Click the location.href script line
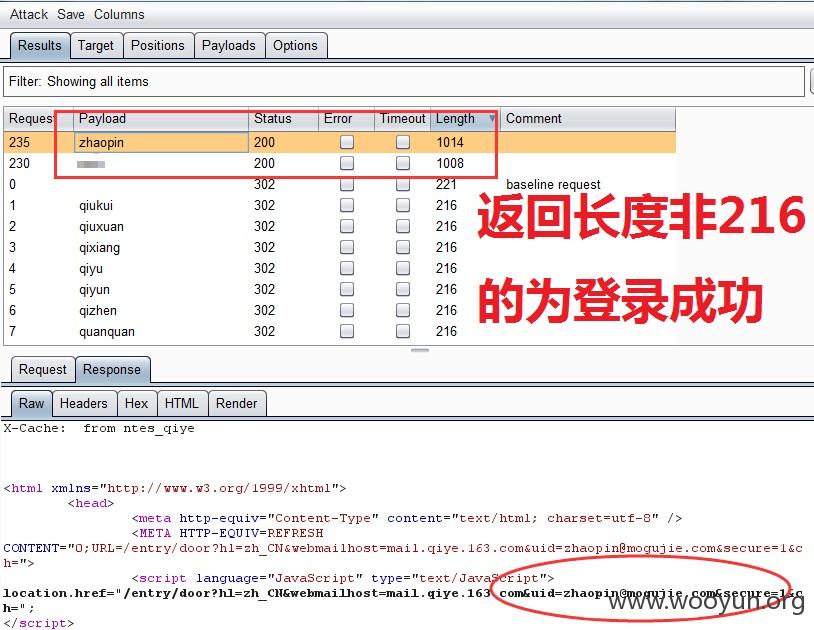814x630 pixels. 403,593
